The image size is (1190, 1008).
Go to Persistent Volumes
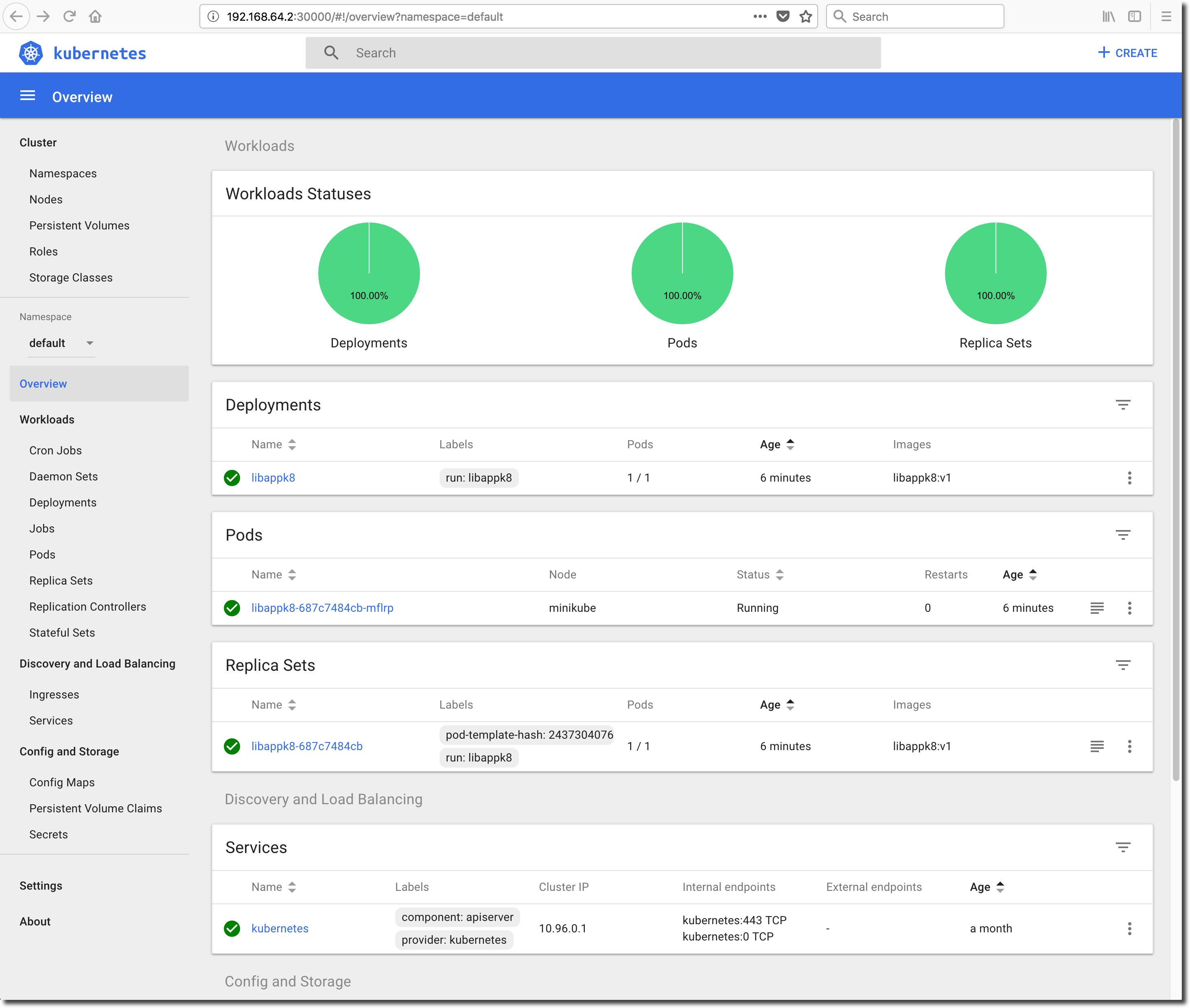point(79,225)
